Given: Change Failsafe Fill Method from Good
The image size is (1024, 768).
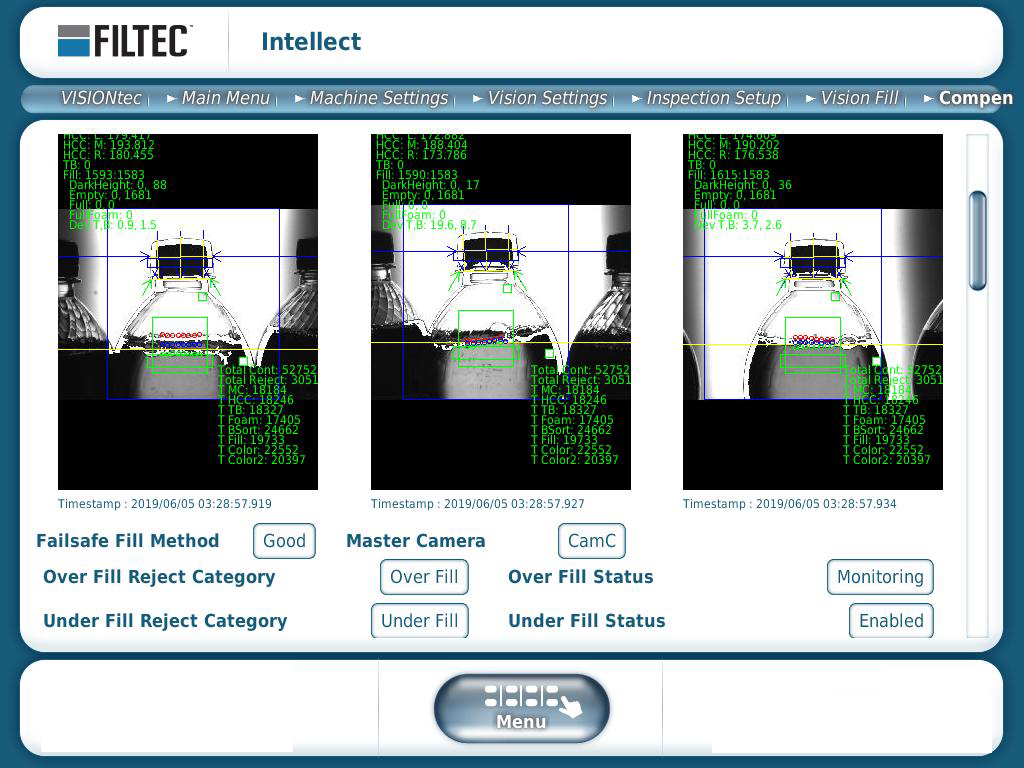Looking at the screenshot, I should coord(284,540).
